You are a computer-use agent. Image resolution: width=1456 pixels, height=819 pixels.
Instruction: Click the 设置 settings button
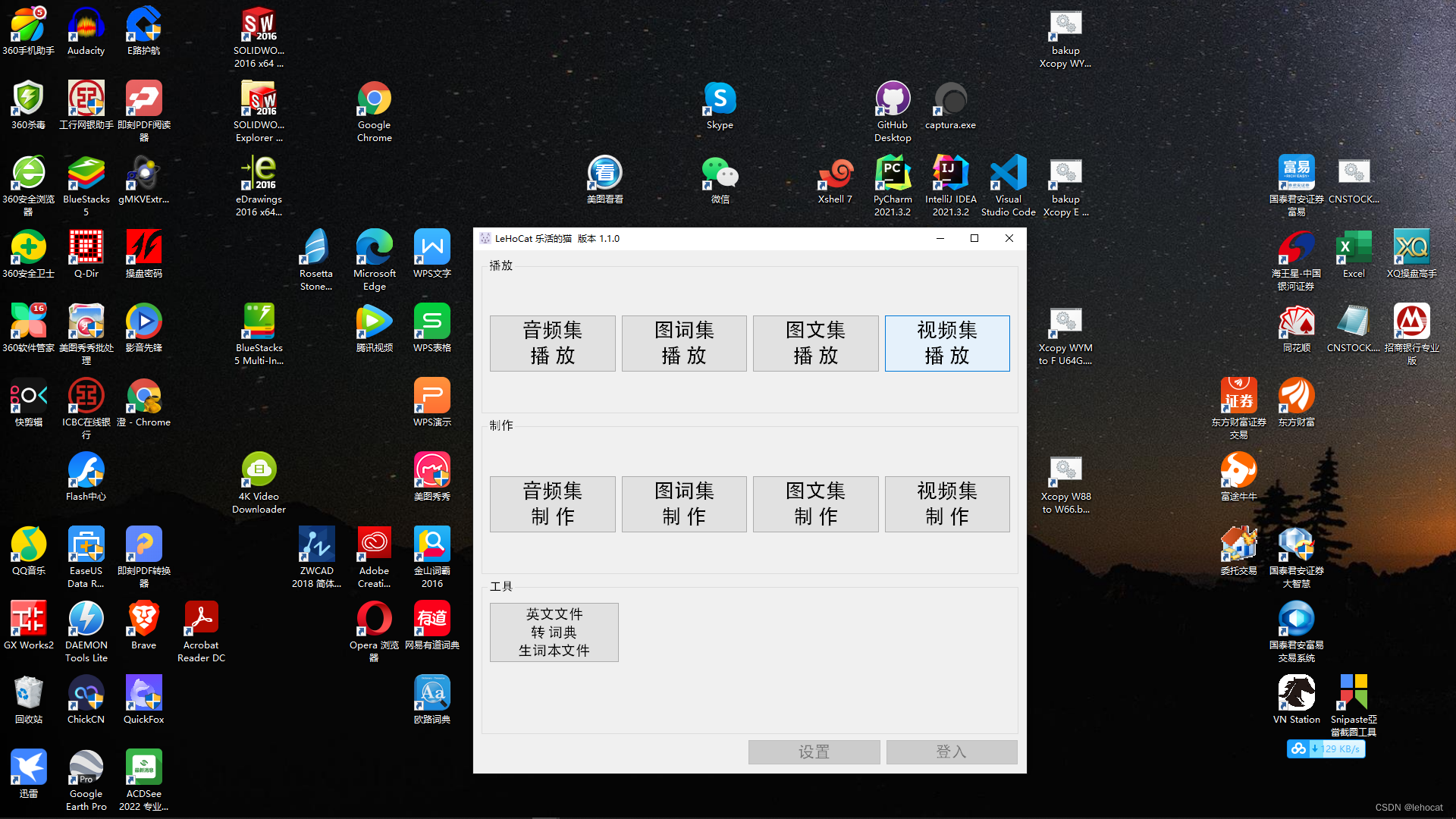pyautogui.click(x=814, y=752)
